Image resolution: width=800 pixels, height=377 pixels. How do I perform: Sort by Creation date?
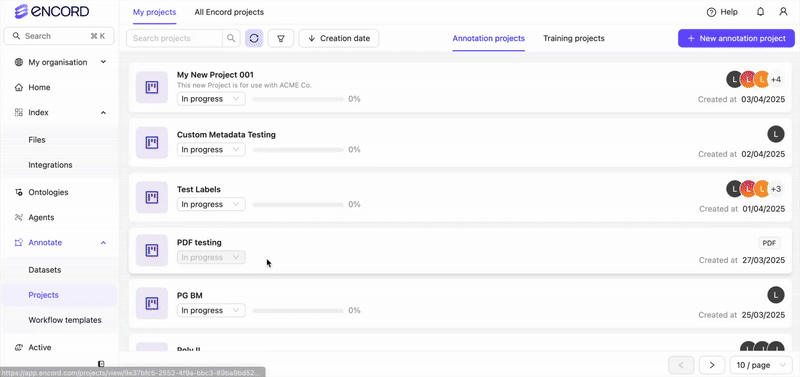click(x=339, y=38)
